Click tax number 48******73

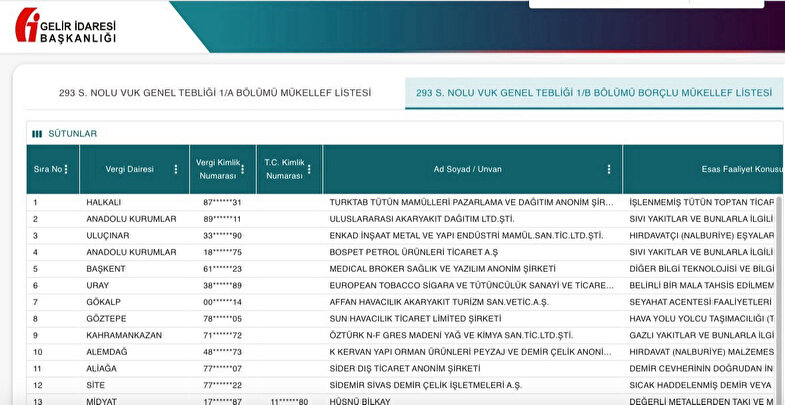coord(222,352)
